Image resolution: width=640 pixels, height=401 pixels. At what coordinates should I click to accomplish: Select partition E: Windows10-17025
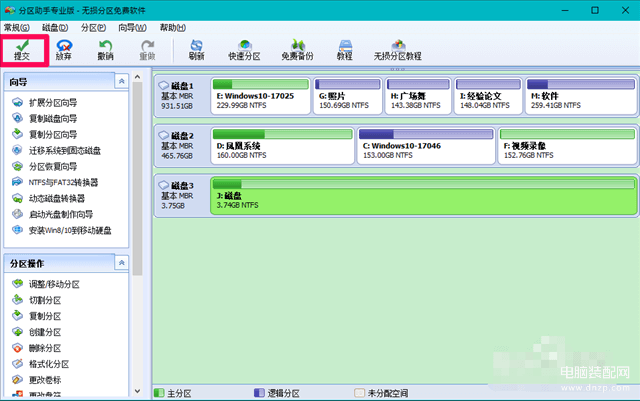click(x=261, y=96)
